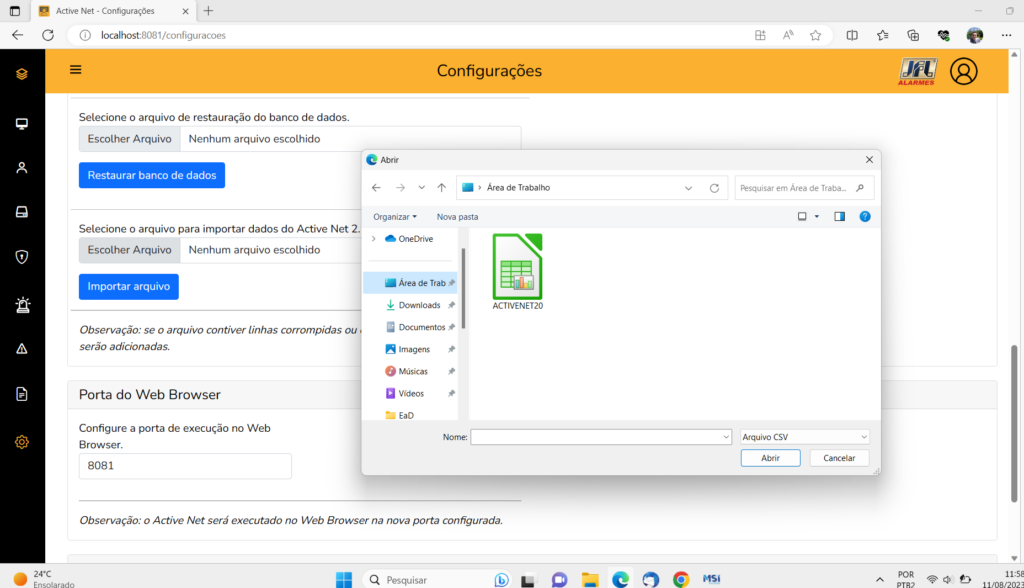Click the Restaurar banco de dados button
Screen dimensions: 1024x588
pos(151,175)
